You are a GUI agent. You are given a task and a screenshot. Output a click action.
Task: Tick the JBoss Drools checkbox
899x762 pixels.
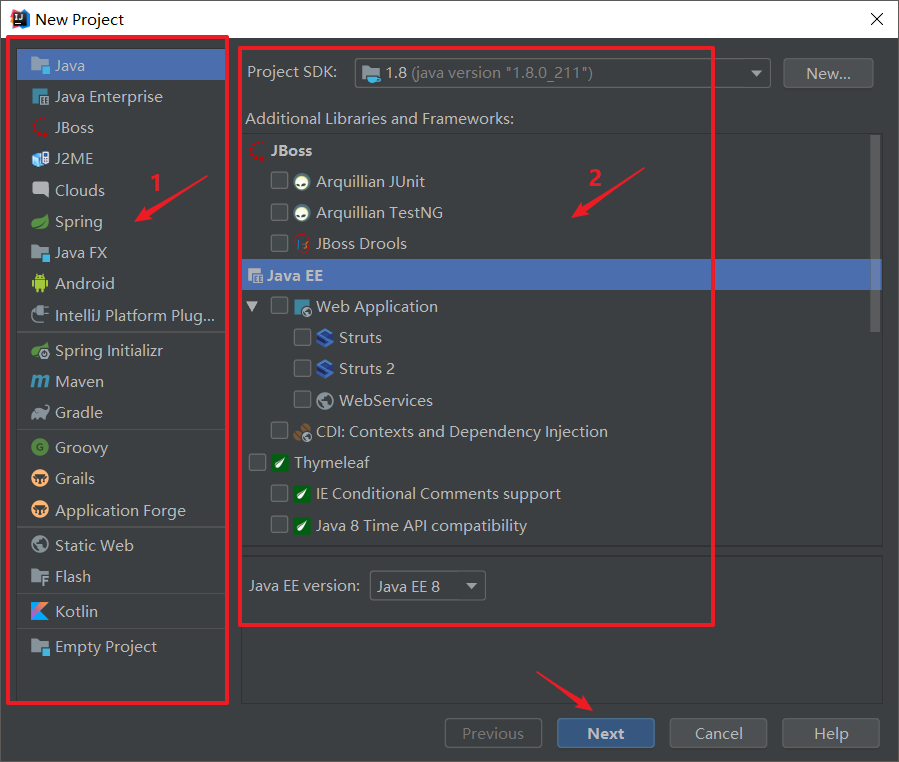(x=279, y=243)
